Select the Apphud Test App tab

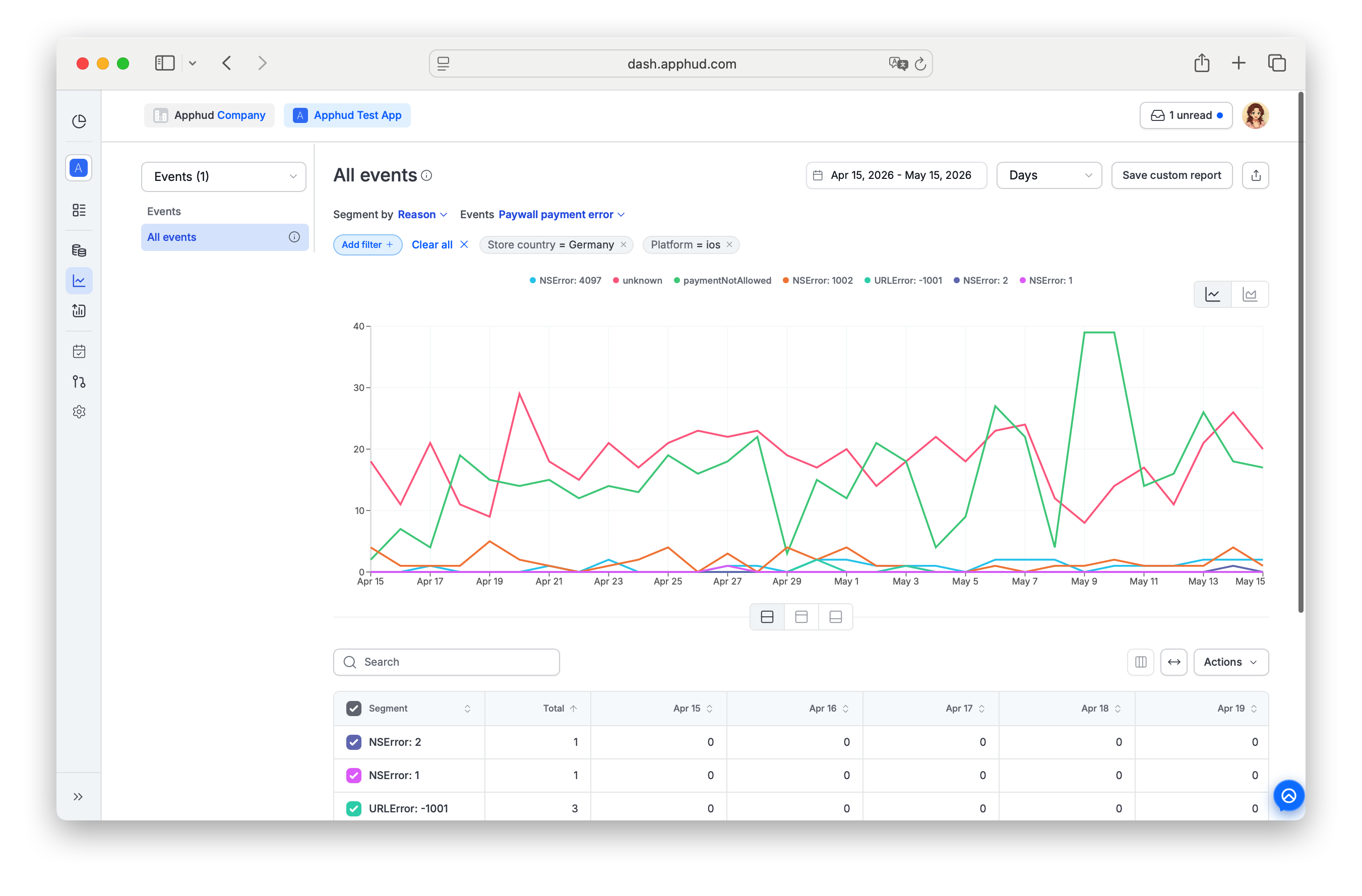point(347,115)
